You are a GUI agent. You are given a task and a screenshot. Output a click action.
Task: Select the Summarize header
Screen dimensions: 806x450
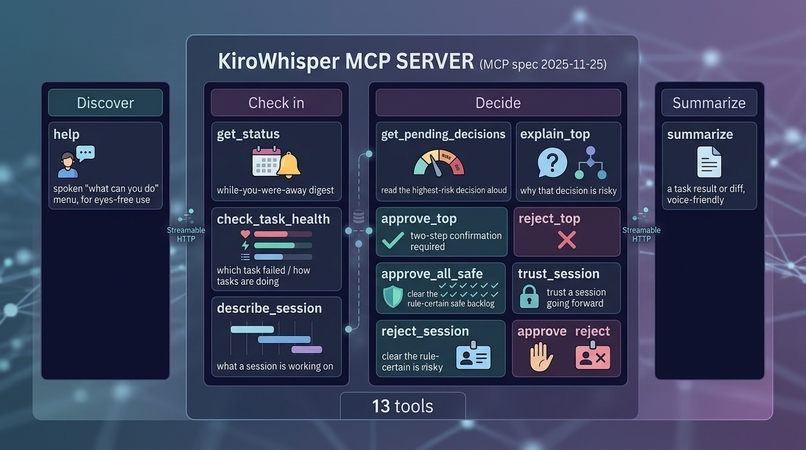coord(709,103)
